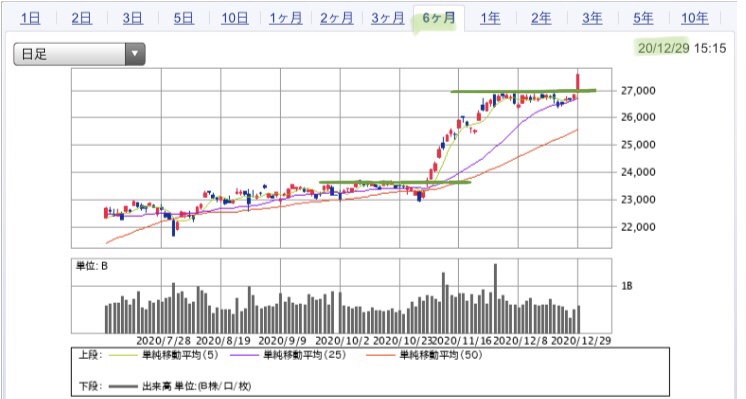The image size is (746, 399).
Task: Click the 単純移動平均(50) legend entry
Action: [x=441, y=355]
